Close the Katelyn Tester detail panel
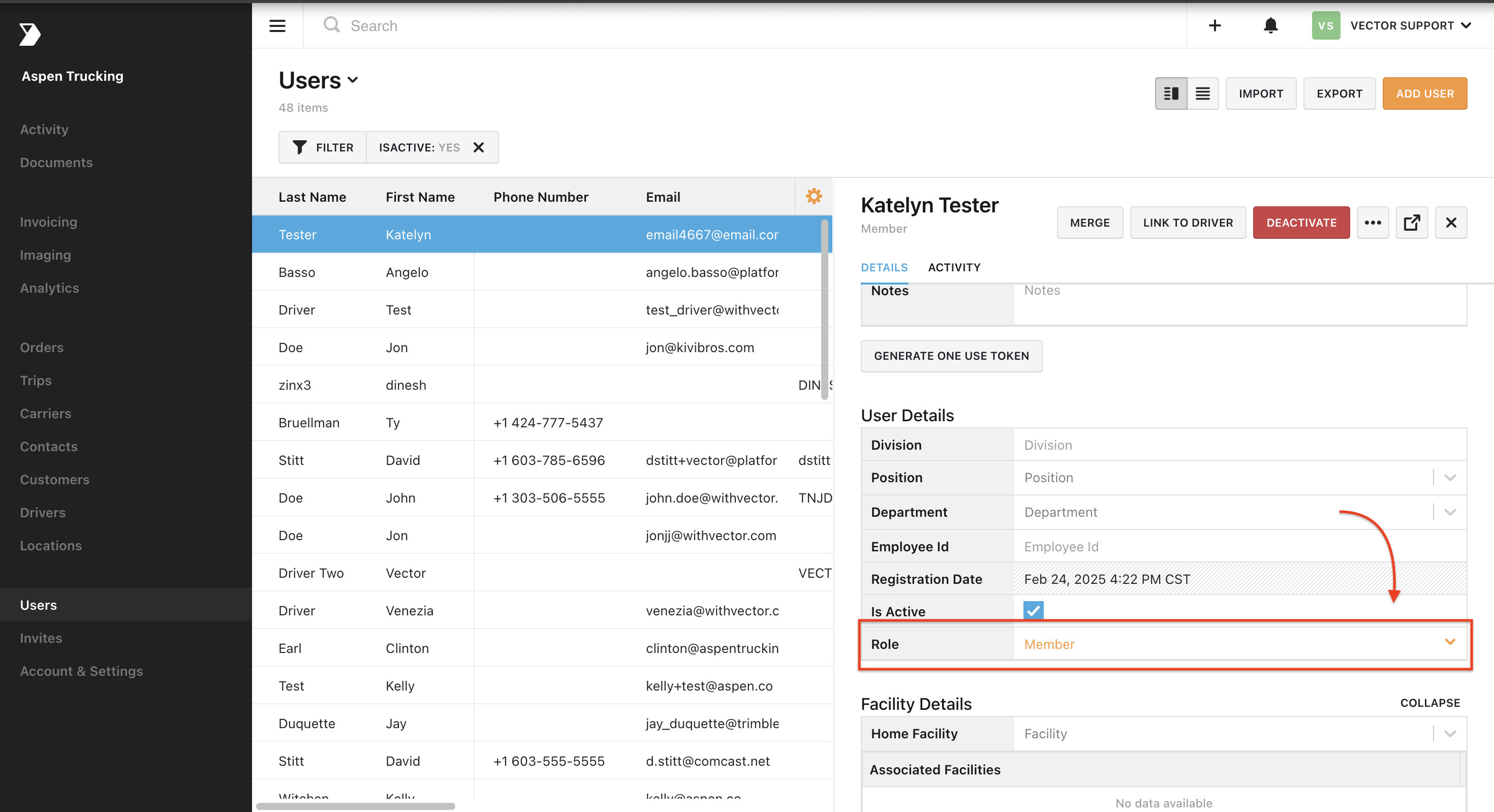 (x=1450, y=223)
